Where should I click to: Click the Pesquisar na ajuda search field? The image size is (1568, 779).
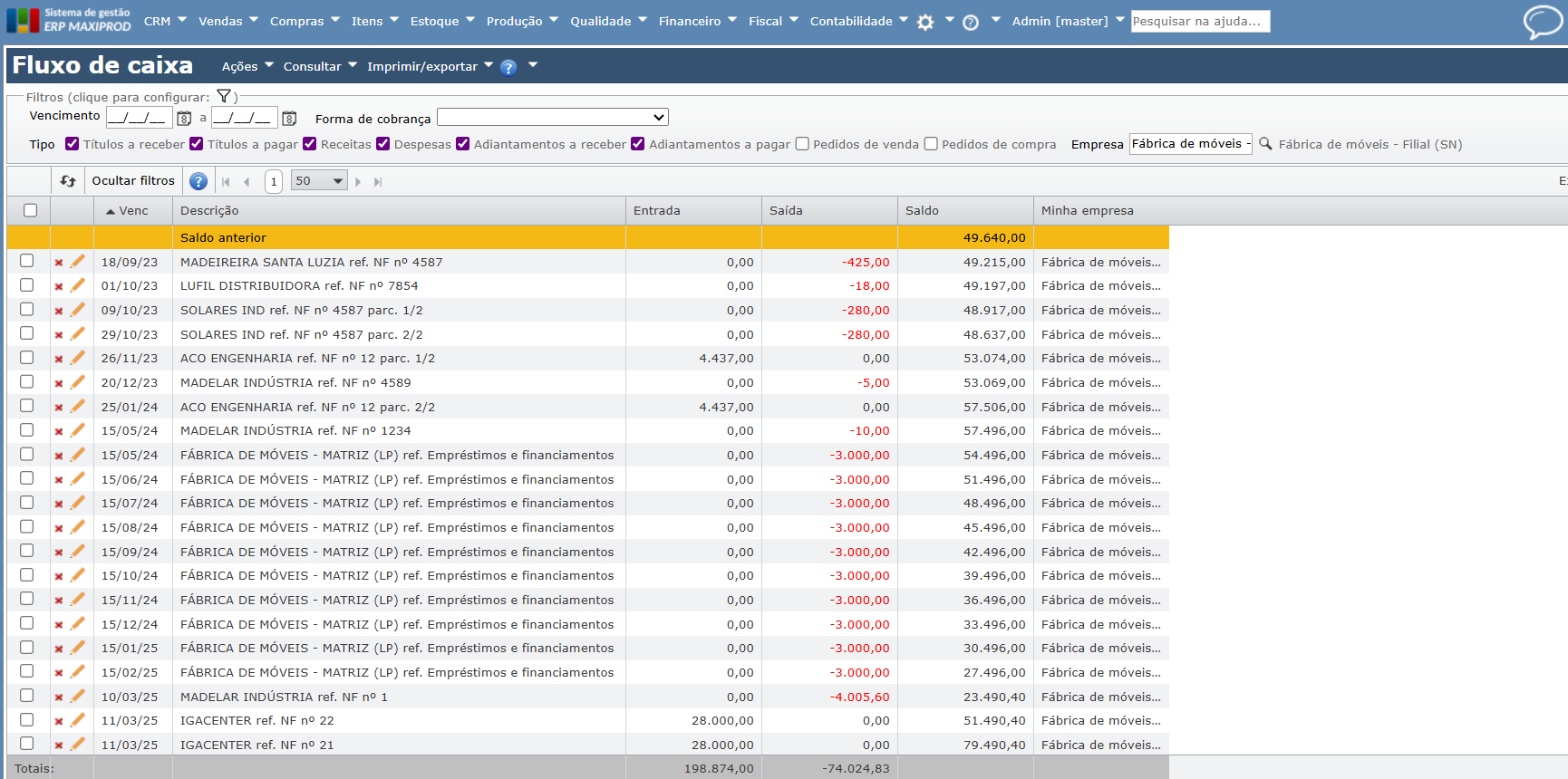tap(1199, 21)
